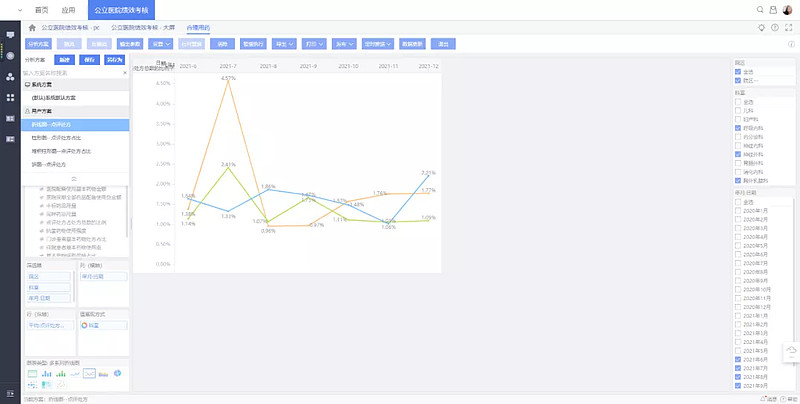This screenshot has height=404, width=800.
Task: Uncheck the 呼吸内科 department checkbox
Action: click(x=737, y=128)
